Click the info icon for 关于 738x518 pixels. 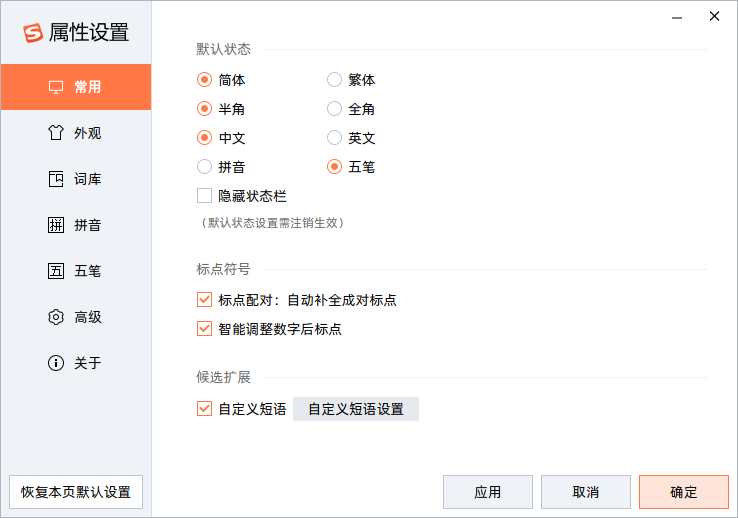56,363
